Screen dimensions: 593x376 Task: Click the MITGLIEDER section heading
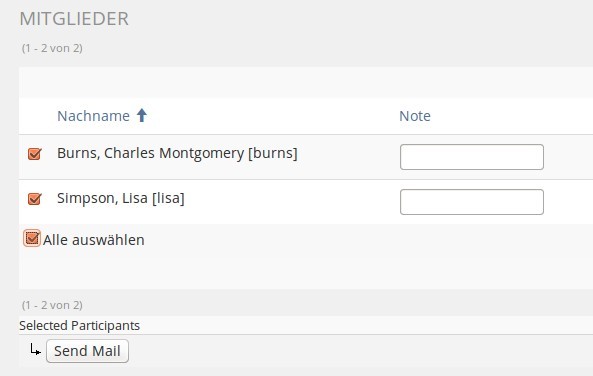[74, 19]
